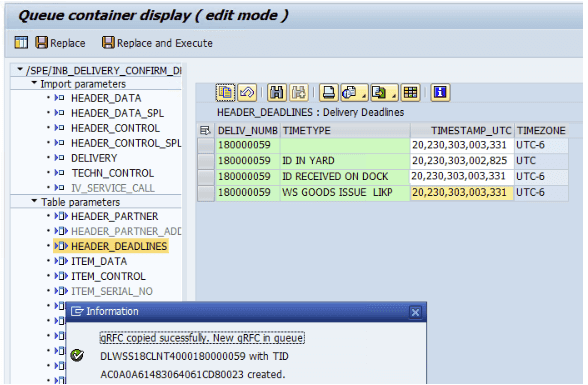588x385 pixels.
Task: Click the Information dialog title icon
Action: pos(76,311)
